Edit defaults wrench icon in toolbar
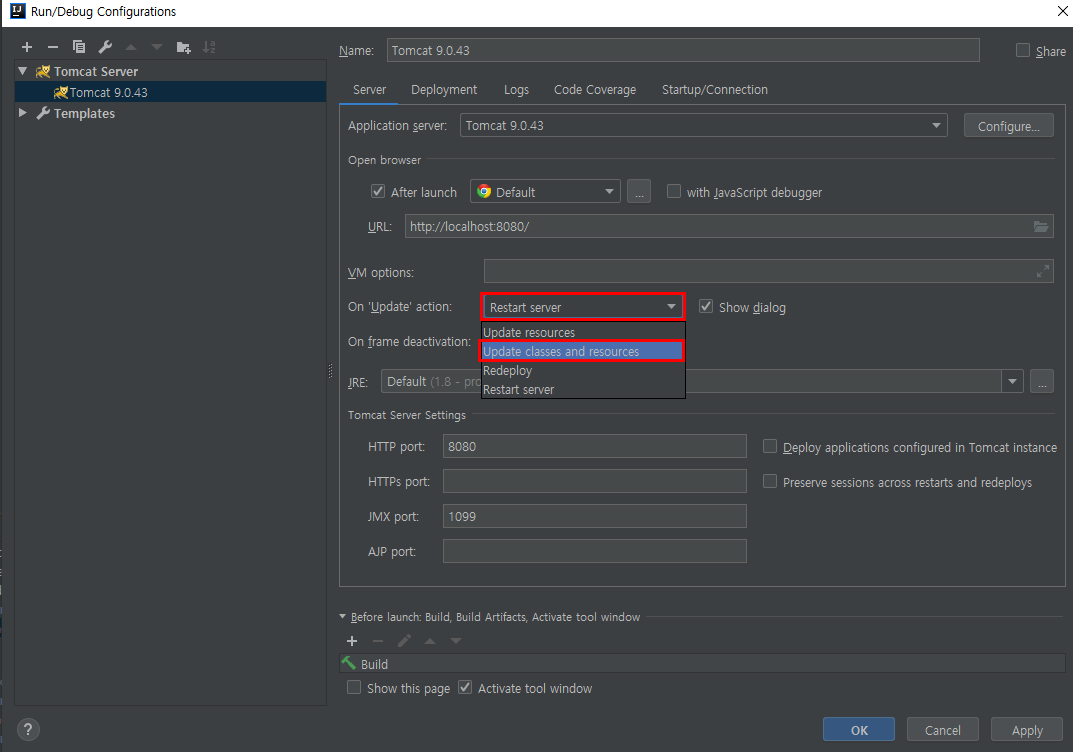1073x752 pixels. pos(105,47)
